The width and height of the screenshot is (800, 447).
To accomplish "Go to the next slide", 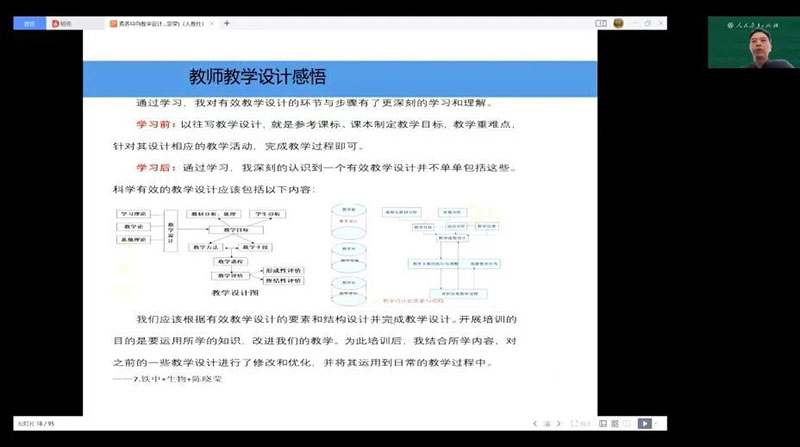I will coord(559,424).
